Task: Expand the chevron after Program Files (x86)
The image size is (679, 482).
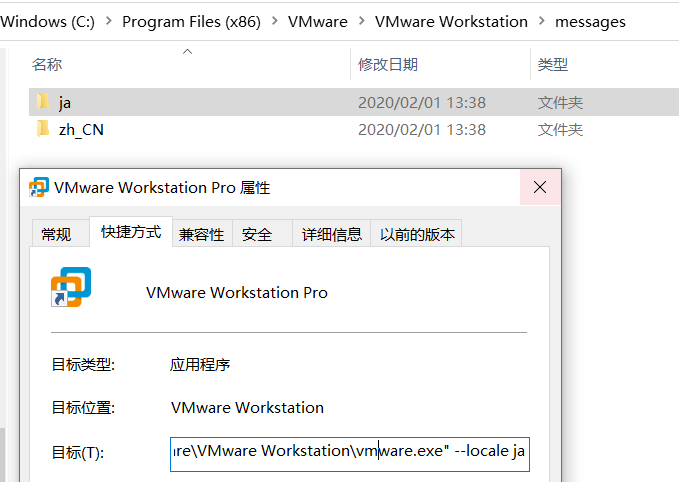Action: [x=275, y=21]
